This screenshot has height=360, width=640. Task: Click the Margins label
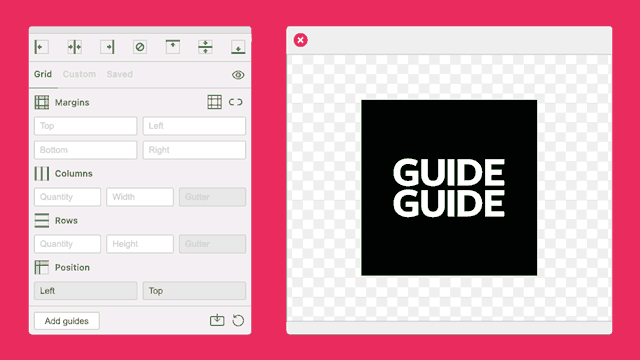(72, 102)
